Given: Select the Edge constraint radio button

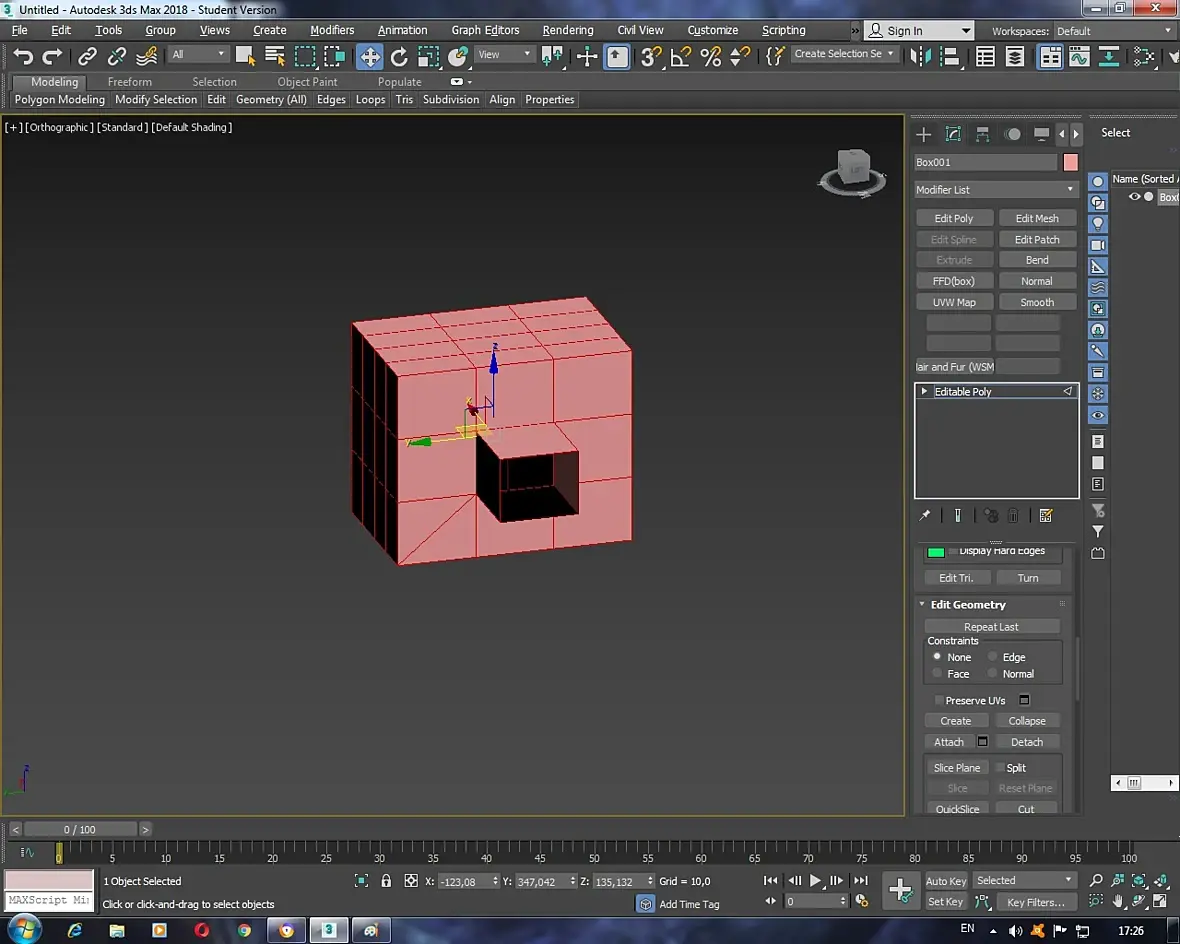Looking at the screenshot, I should point(993,657).
